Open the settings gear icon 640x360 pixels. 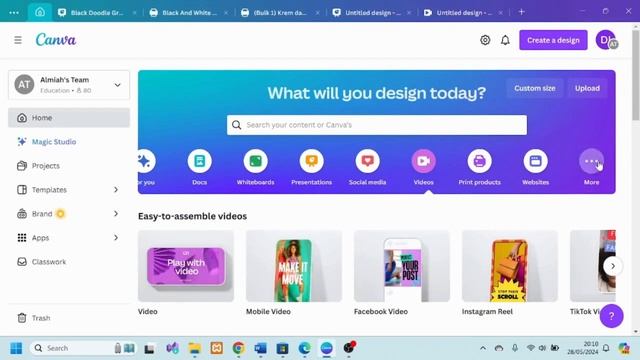[x=485, y=40]
